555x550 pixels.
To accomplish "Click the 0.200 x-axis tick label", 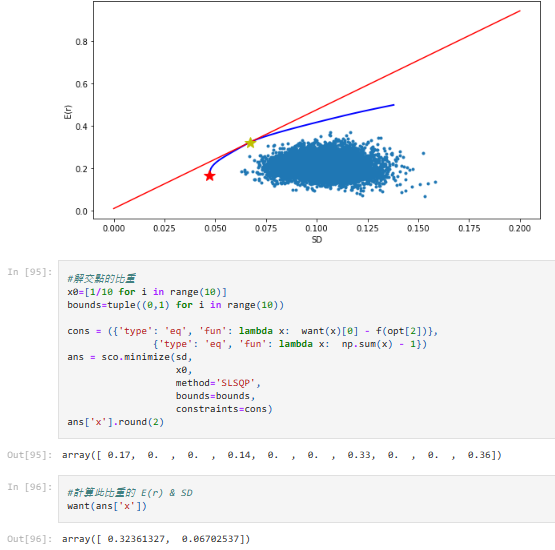I will tap(520, 228).
